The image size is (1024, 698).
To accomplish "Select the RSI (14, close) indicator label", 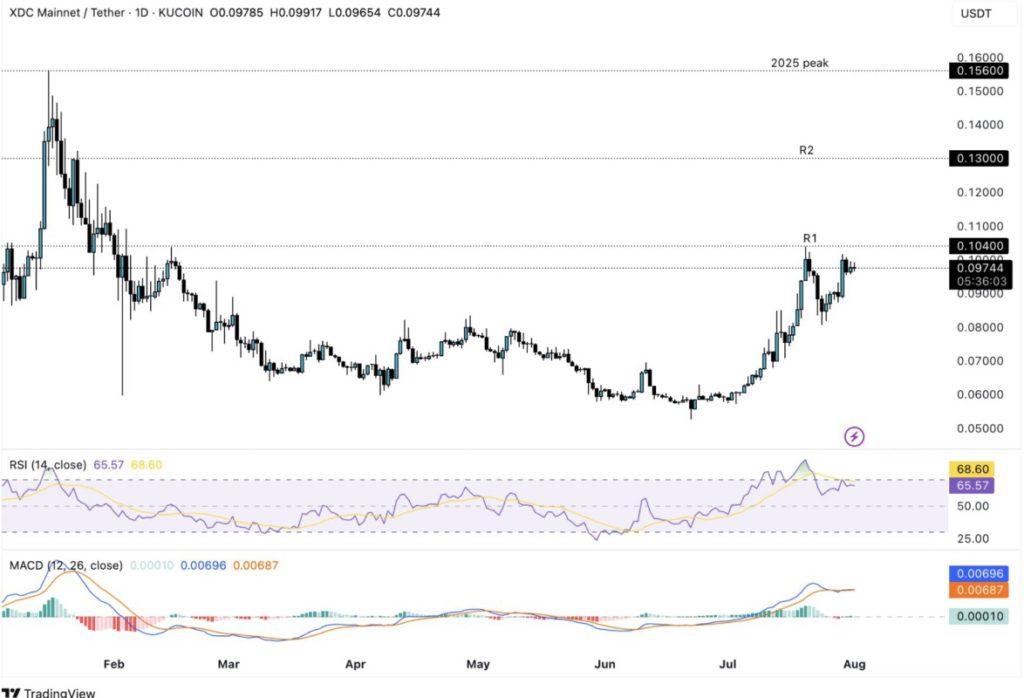I will coord(46,465).
